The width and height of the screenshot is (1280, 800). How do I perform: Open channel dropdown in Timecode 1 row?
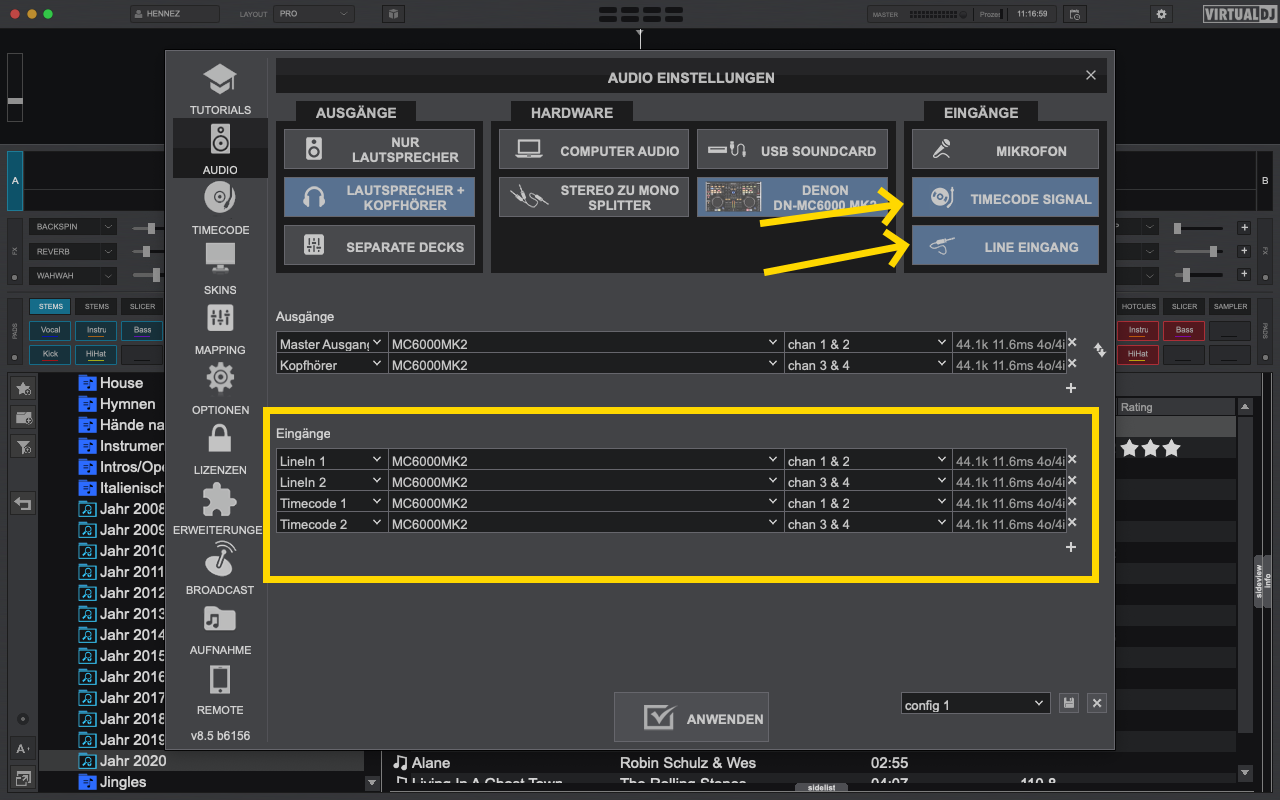(868, 502)
